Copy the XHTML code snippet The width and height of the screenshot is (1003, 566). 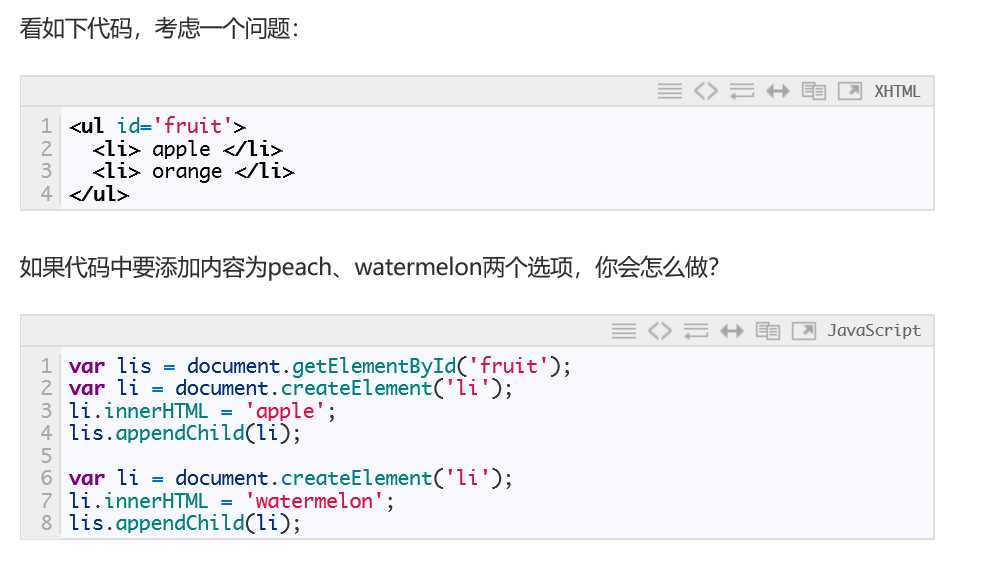[x=814, y=91]
